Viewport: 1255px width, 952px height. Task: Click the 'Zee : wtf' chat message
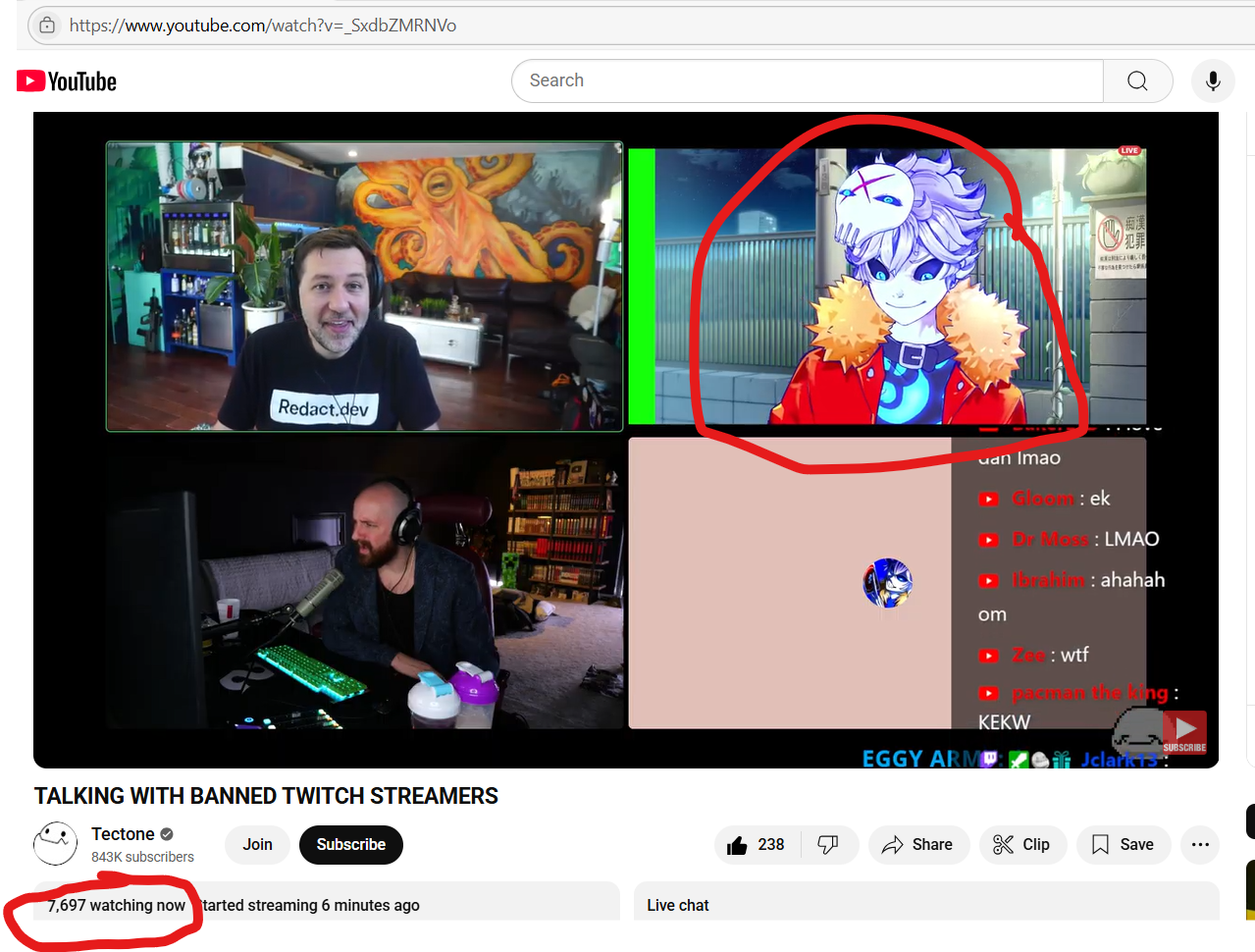click(1034, 655)
